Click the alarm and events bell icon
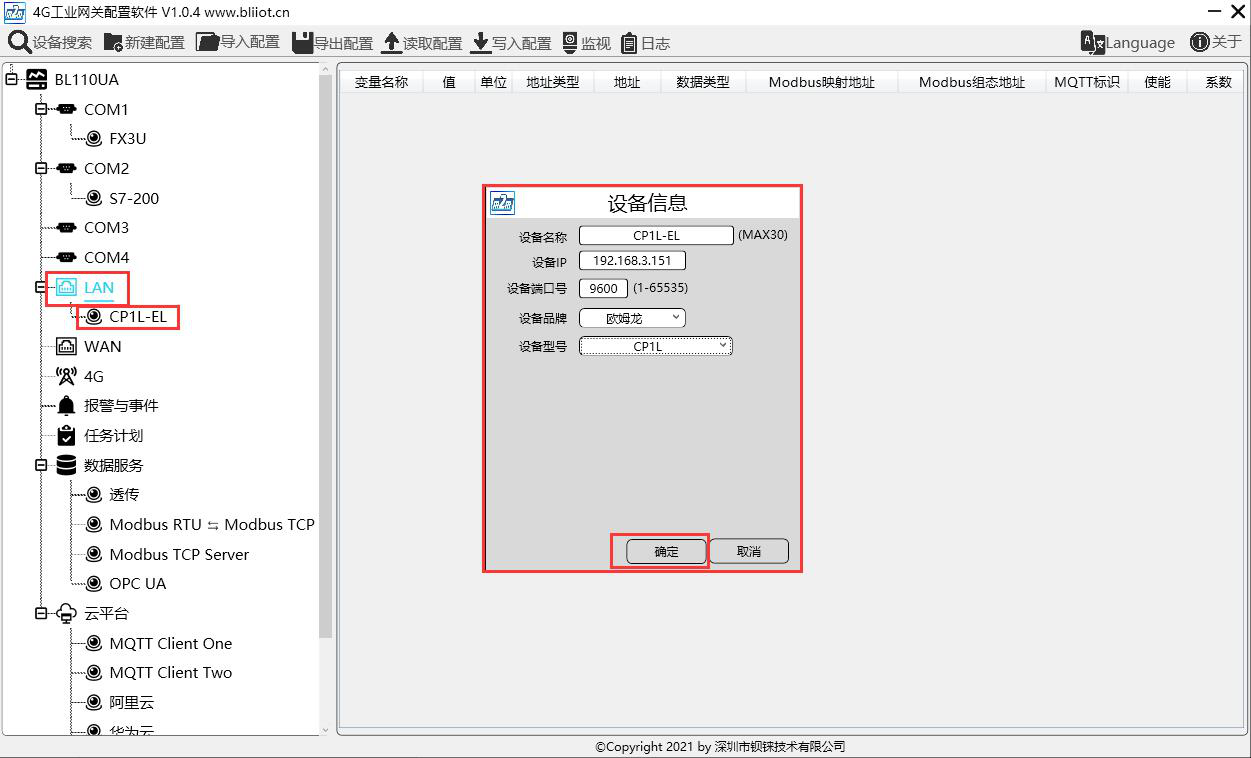This screenshot has width=1251, height=758. click(x=66, y=406)
